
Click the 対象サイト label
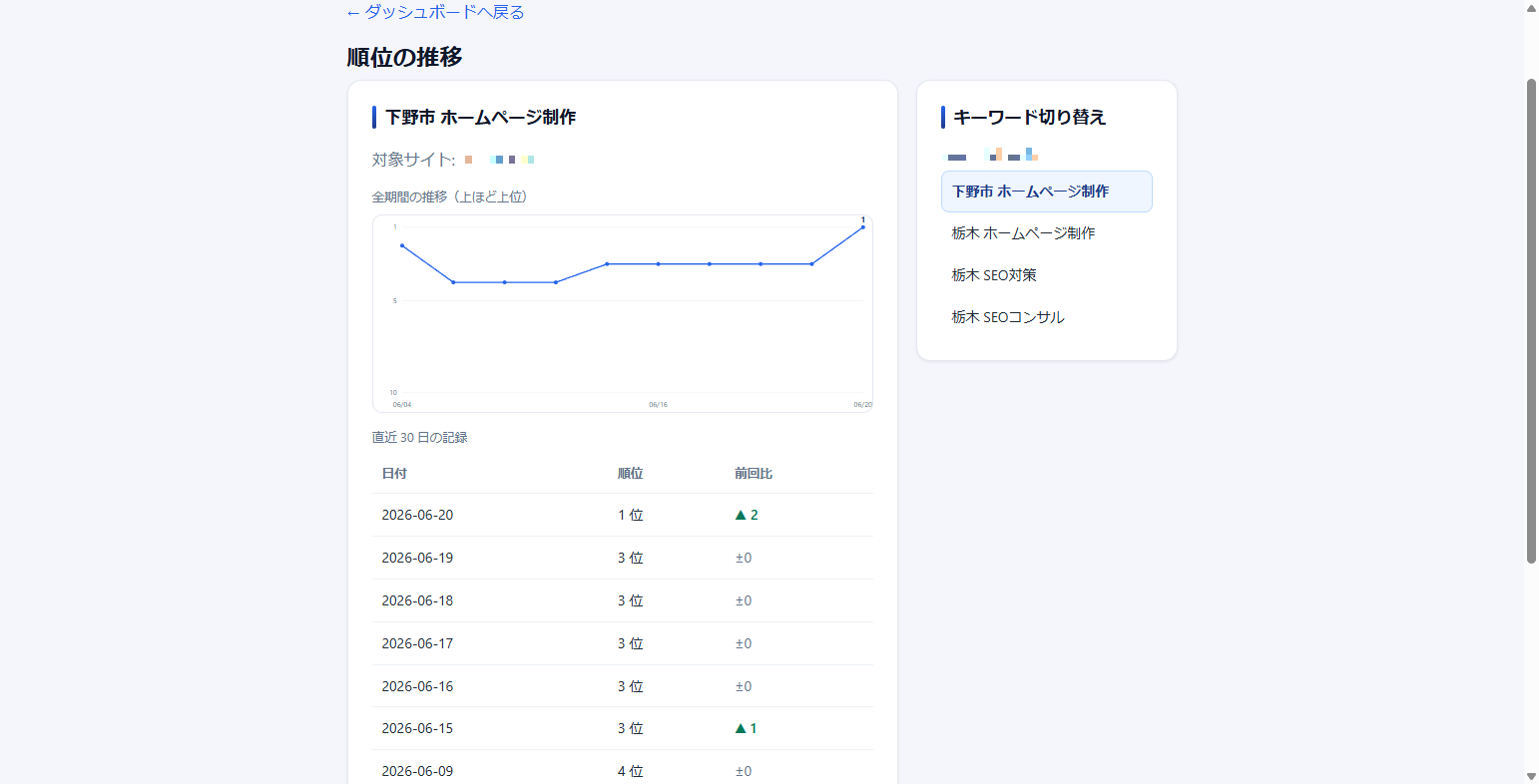(413, 160)
